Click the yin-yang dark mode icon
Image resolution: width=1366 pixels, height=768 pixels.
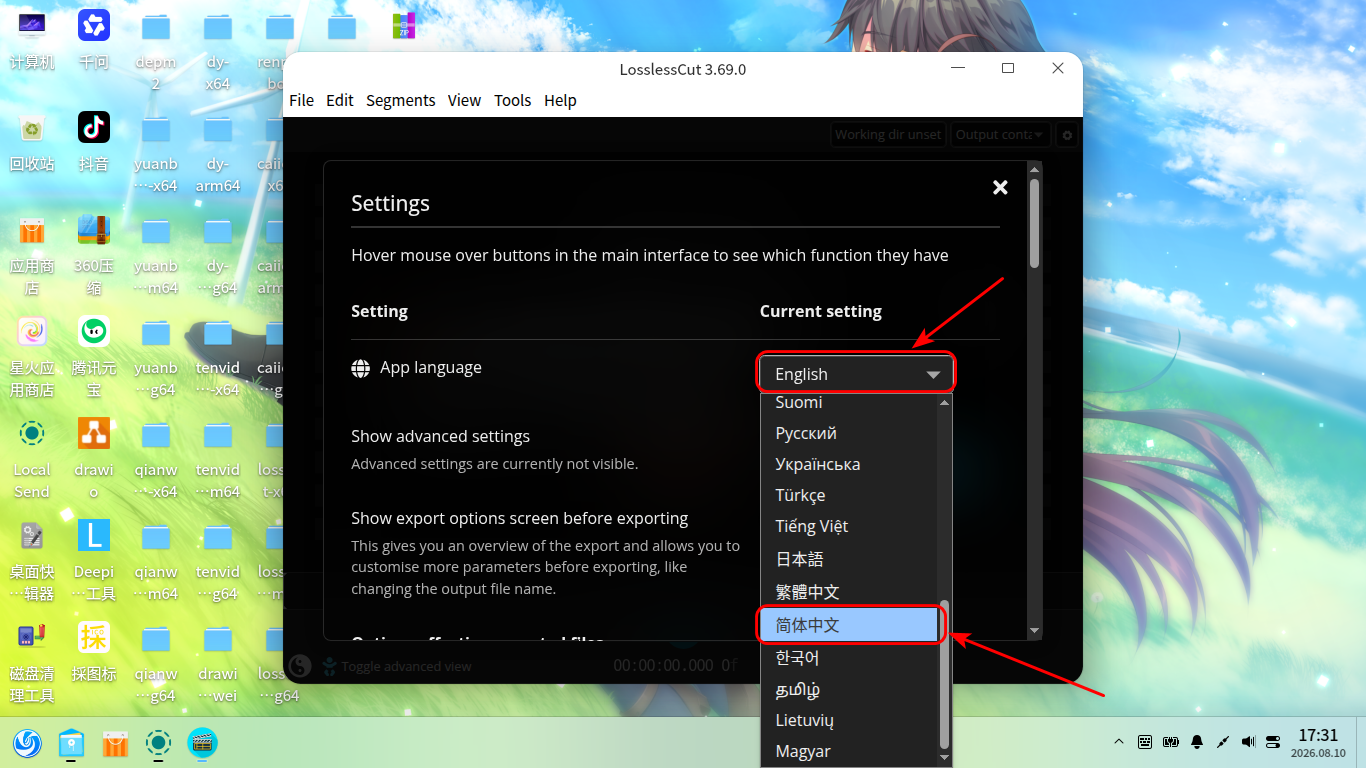pyautogui.click(x=299, y=666)
